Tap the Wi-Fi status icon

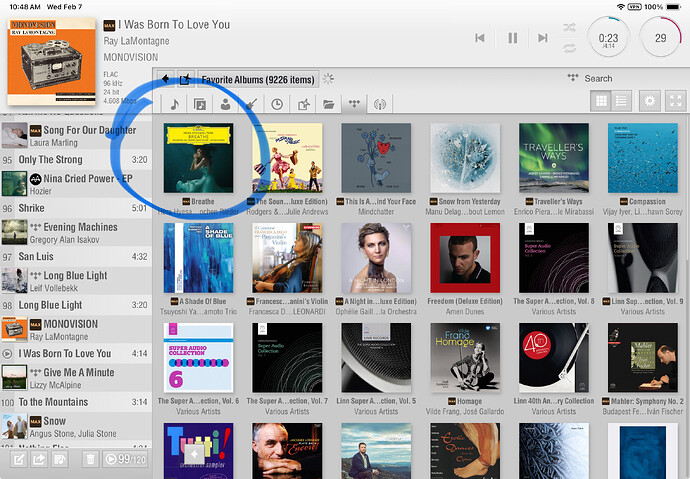[621, 7]
